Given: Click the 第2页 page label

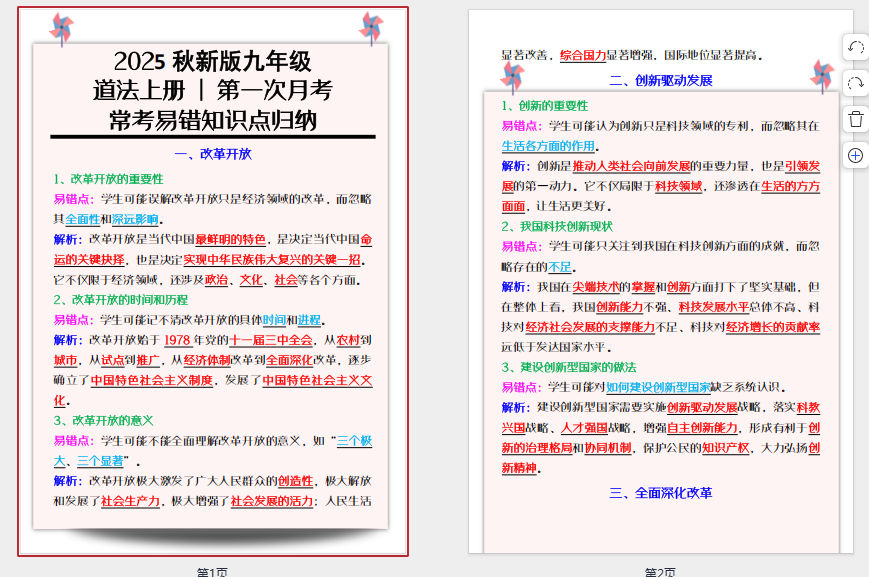Looking at the screenshot, I should pyautogui.click(x=660, y=572).
